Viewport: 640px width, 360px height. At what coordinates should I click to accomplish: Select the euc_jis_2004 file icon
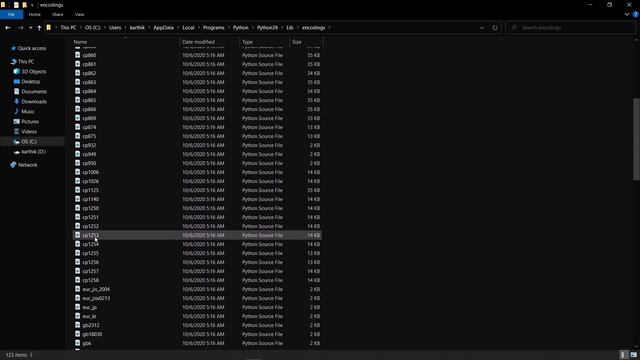[78, 289]
